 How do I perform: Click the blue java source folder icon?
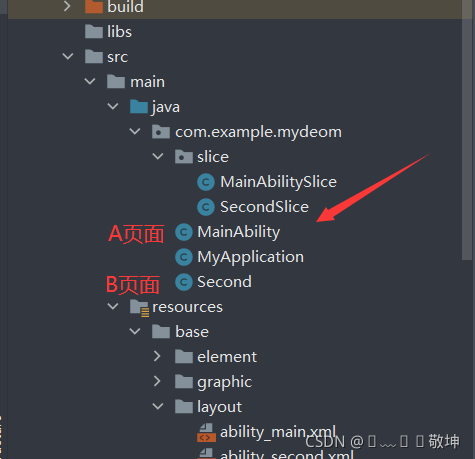tap(139, 107)
